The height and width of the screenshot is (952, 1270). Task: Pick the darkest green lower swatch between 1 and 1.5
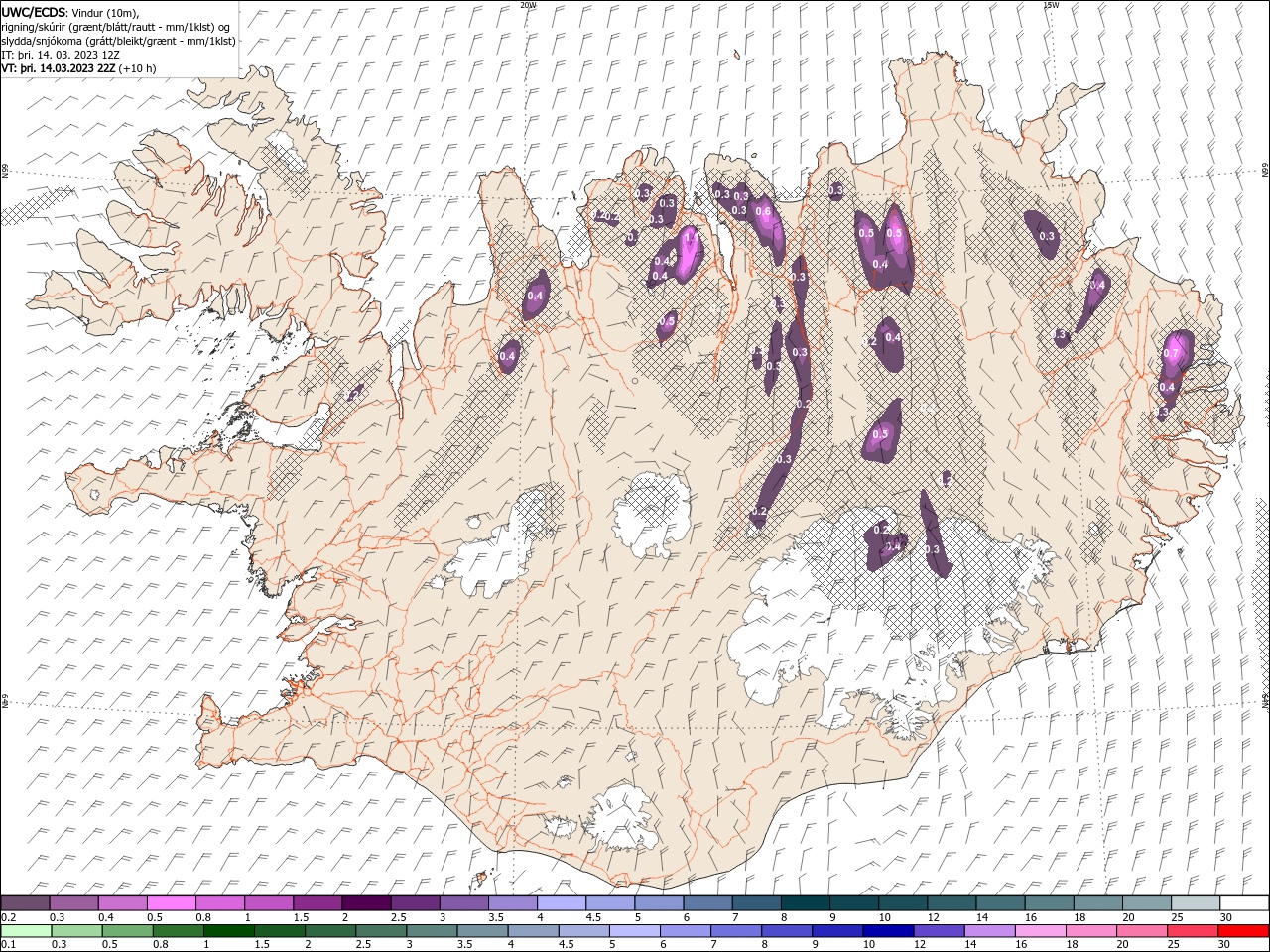229,931
